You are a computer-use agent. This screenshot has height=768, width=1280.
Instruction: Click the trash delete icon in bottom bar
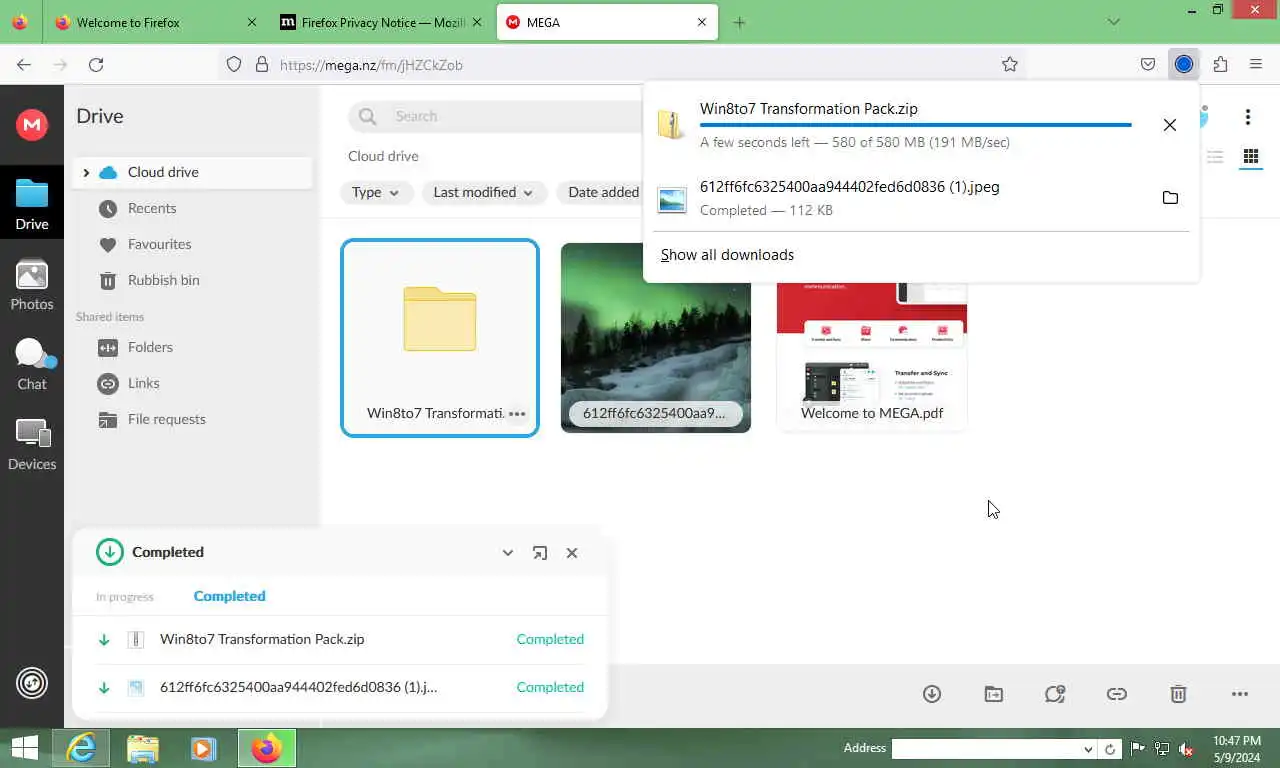point(1179,694)
